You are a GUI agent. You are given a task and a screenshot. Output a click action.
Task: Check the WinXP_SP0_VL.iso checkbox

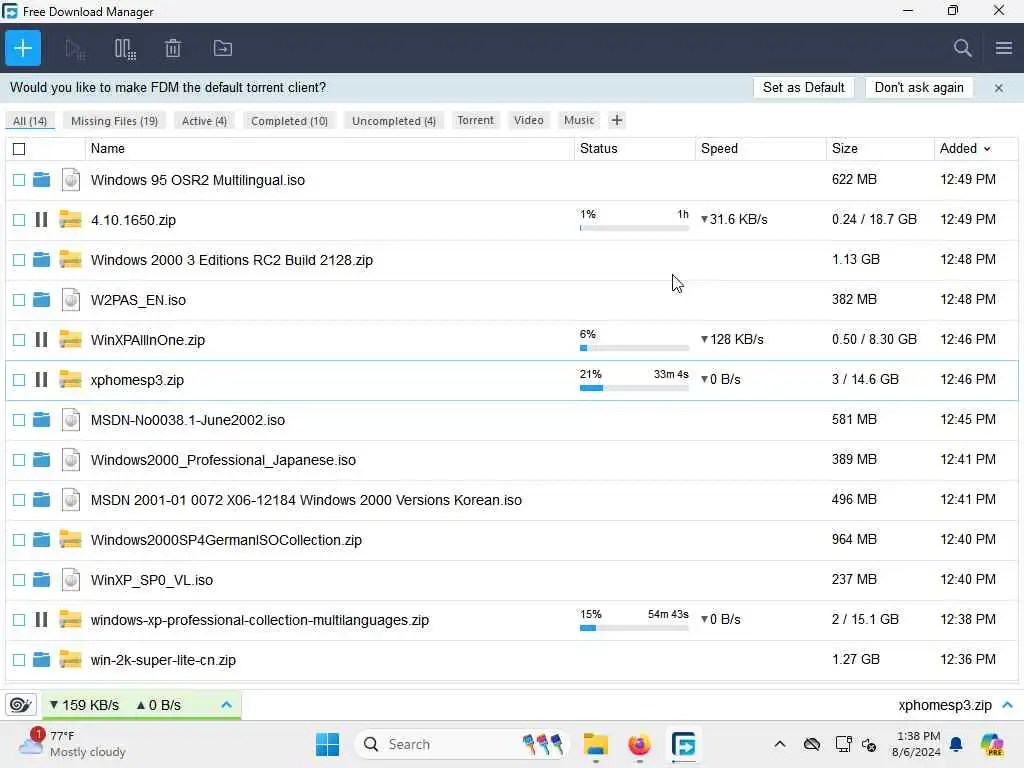coord(19,580)
